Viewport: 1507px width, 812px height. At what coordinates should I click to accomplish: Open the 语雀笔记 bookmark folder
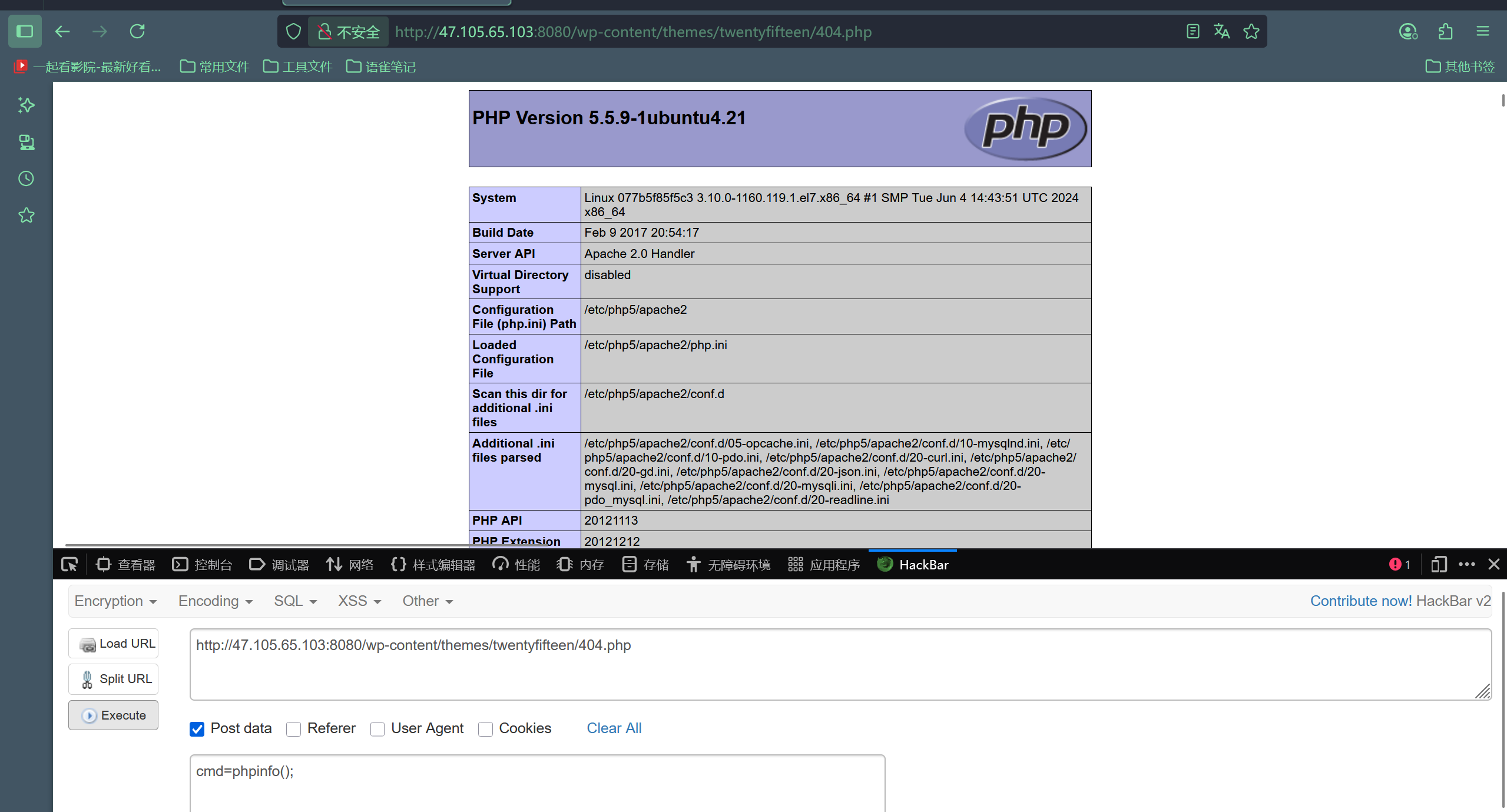click(380, 67)
